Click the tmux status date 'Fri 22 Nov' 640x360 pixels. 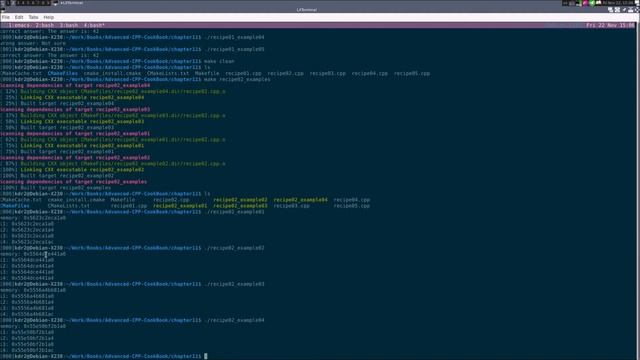click(x=602, y=25)
